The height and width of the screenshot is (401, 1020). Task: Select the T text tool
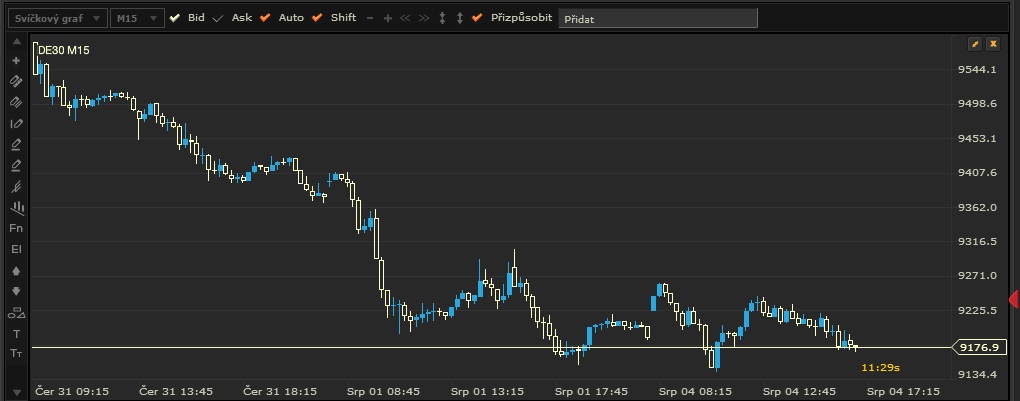pos(16,334)
